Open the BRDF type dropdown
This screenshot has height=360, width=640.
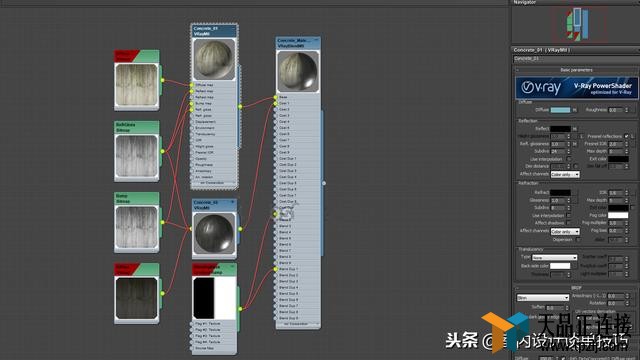(542, 298)
